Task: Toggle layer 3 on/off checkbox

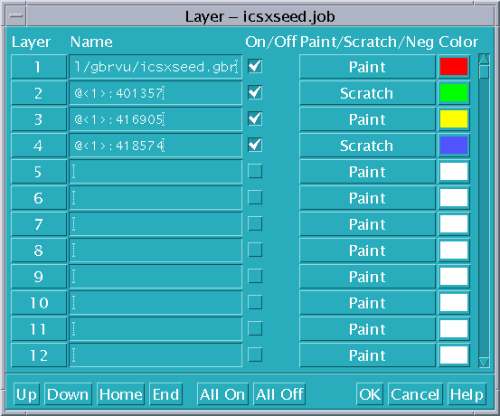Action: [255, 119]
